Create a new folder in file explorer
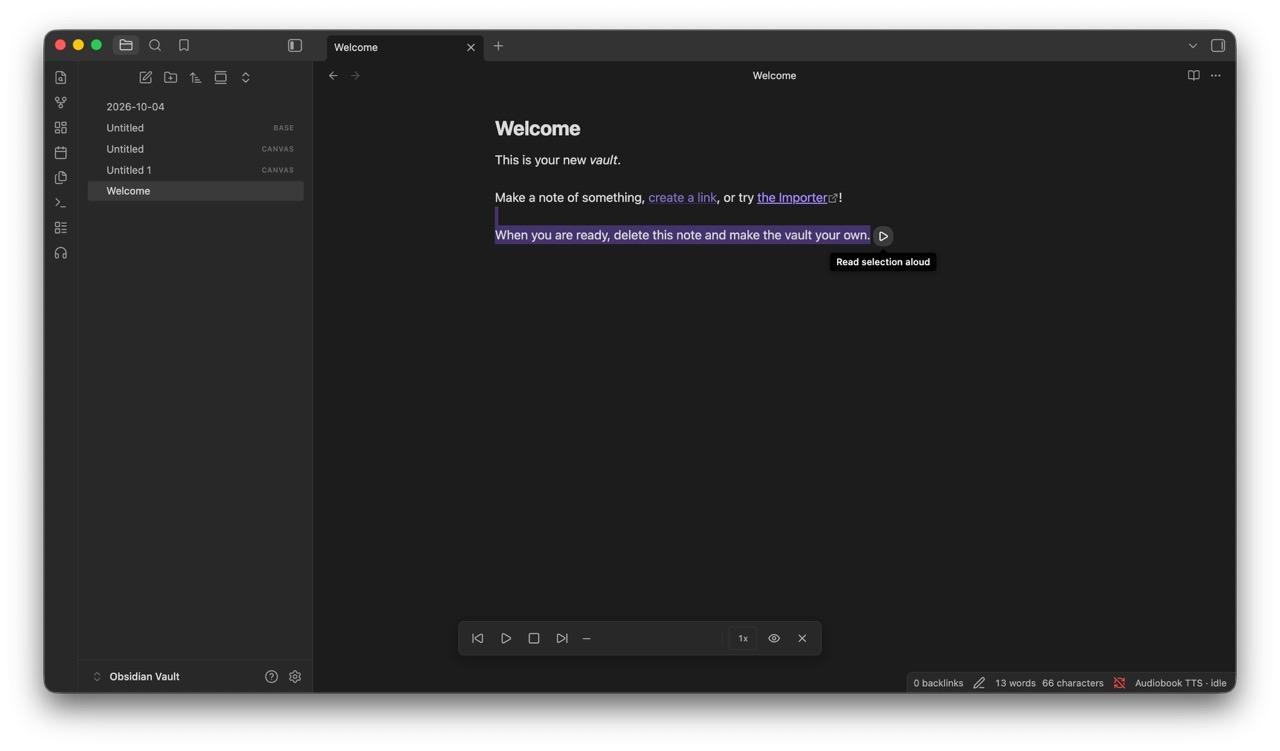The height and width of the screenshot is (751, 1280). click(171, 78)
